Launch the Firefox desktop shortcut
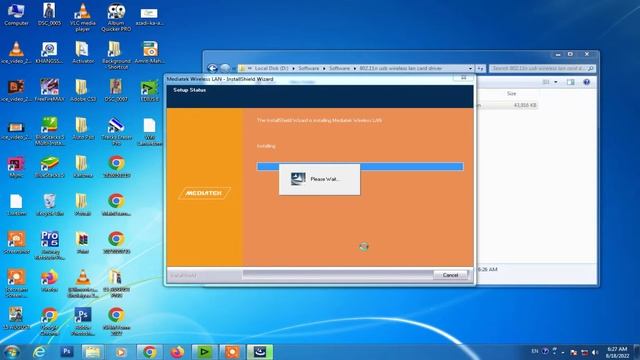 pos(49,281)
